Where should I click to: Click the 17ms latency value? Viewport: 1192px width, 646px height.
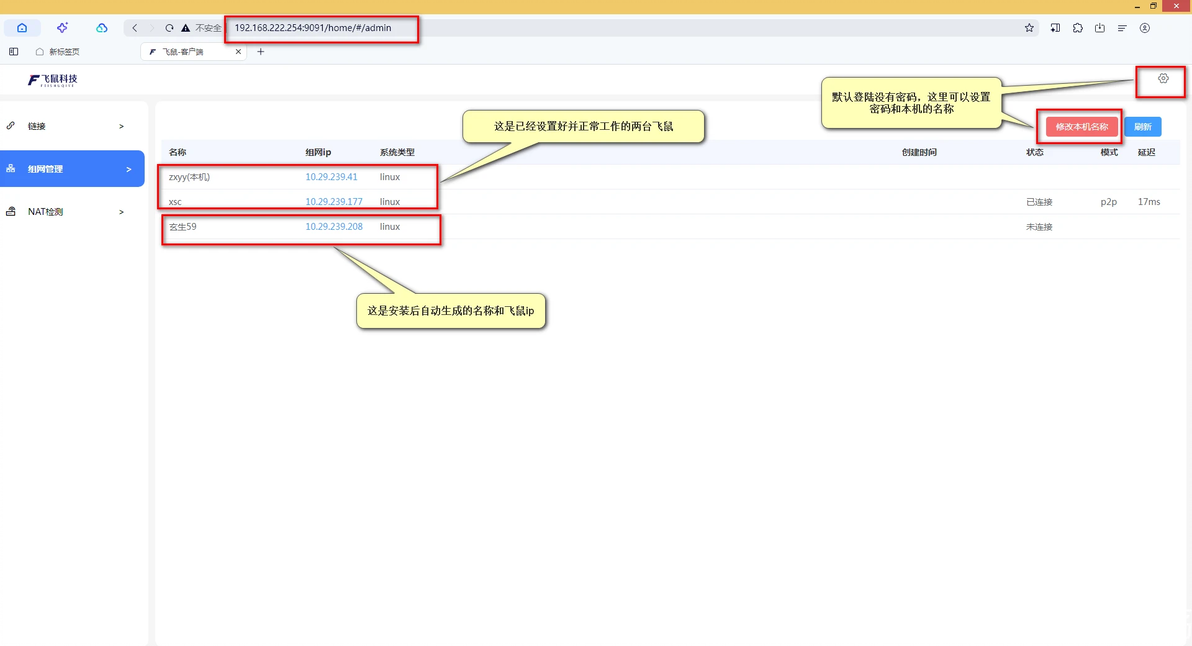pos(1149,202)
